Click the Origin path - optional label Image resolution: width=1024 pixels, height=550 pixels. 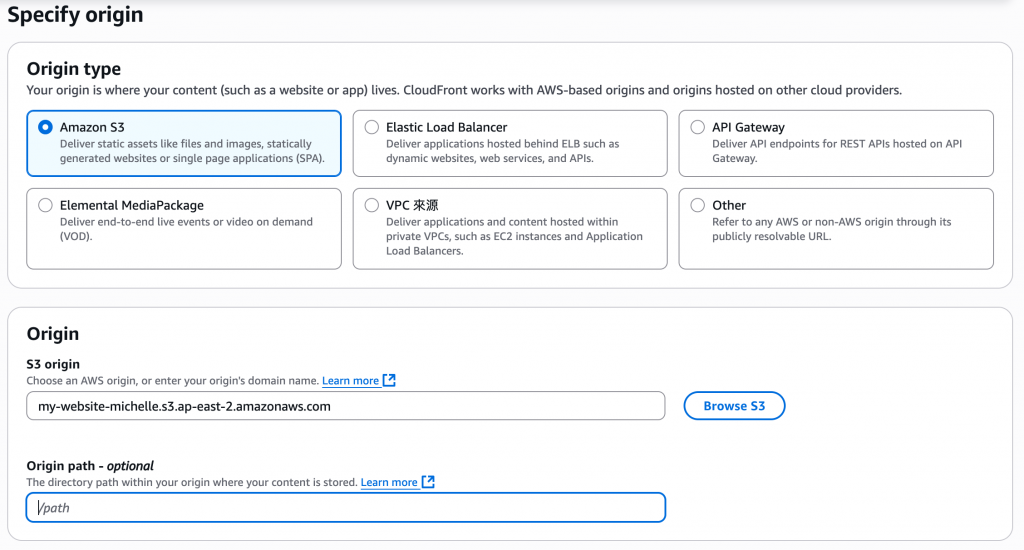click(90, 466)
